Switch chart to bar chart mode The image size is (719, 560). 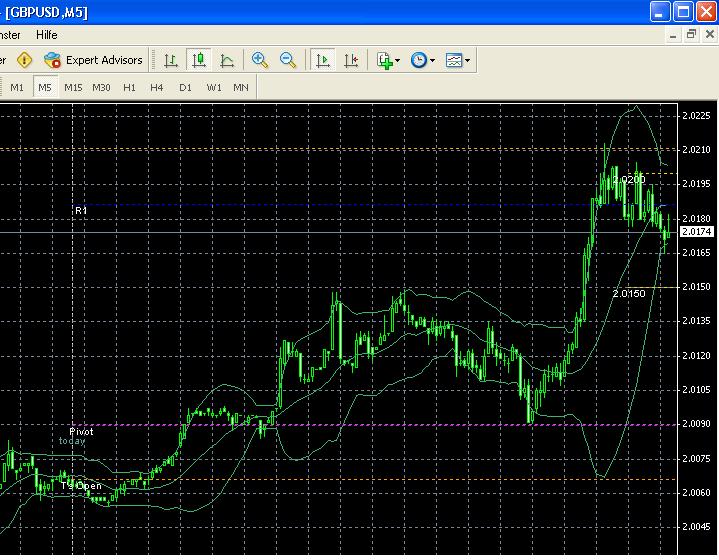(171, 60)
